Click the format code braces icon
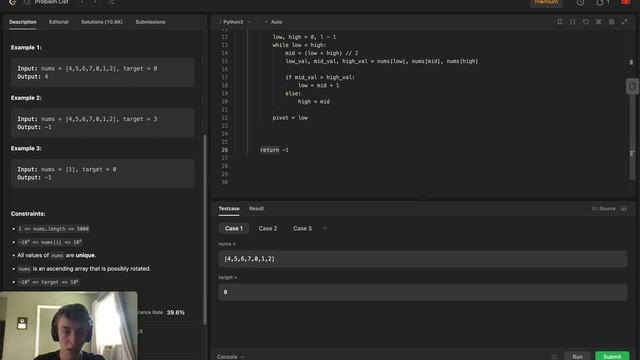640x360 pixels. tap(573, 22)
